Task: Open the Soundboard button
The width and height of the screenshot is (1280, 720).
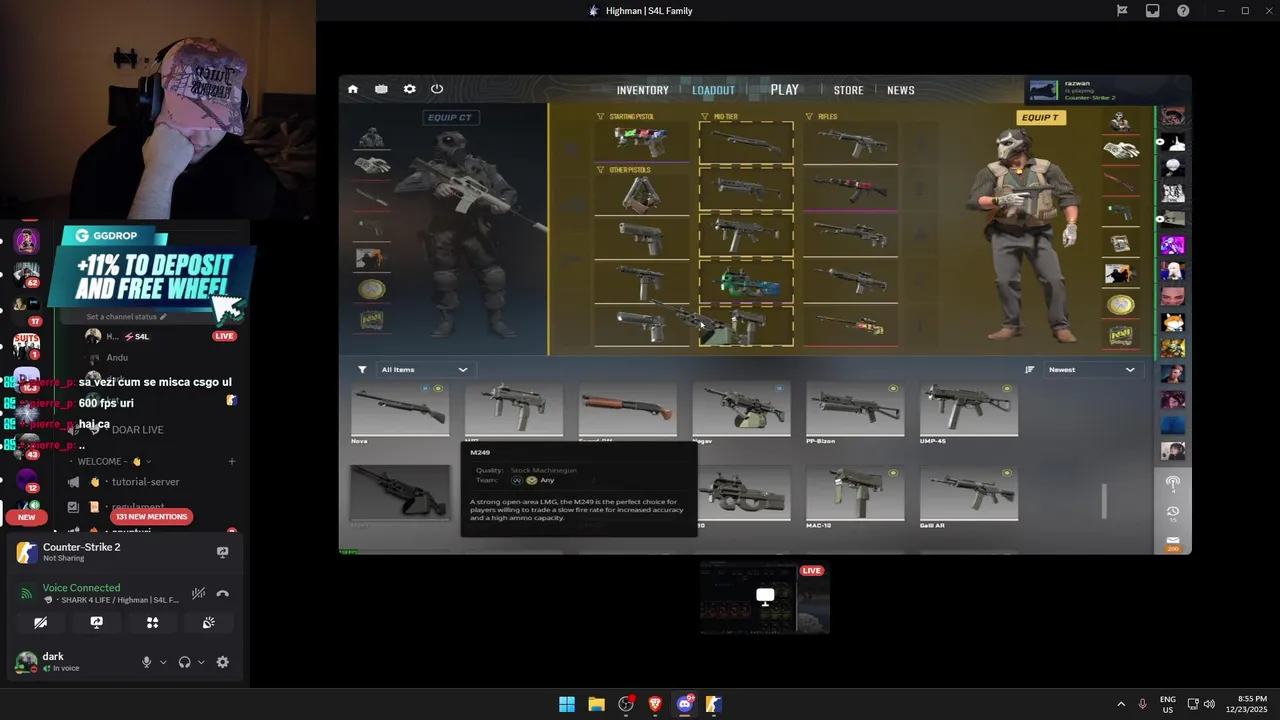Action: [x=208, y=622]
